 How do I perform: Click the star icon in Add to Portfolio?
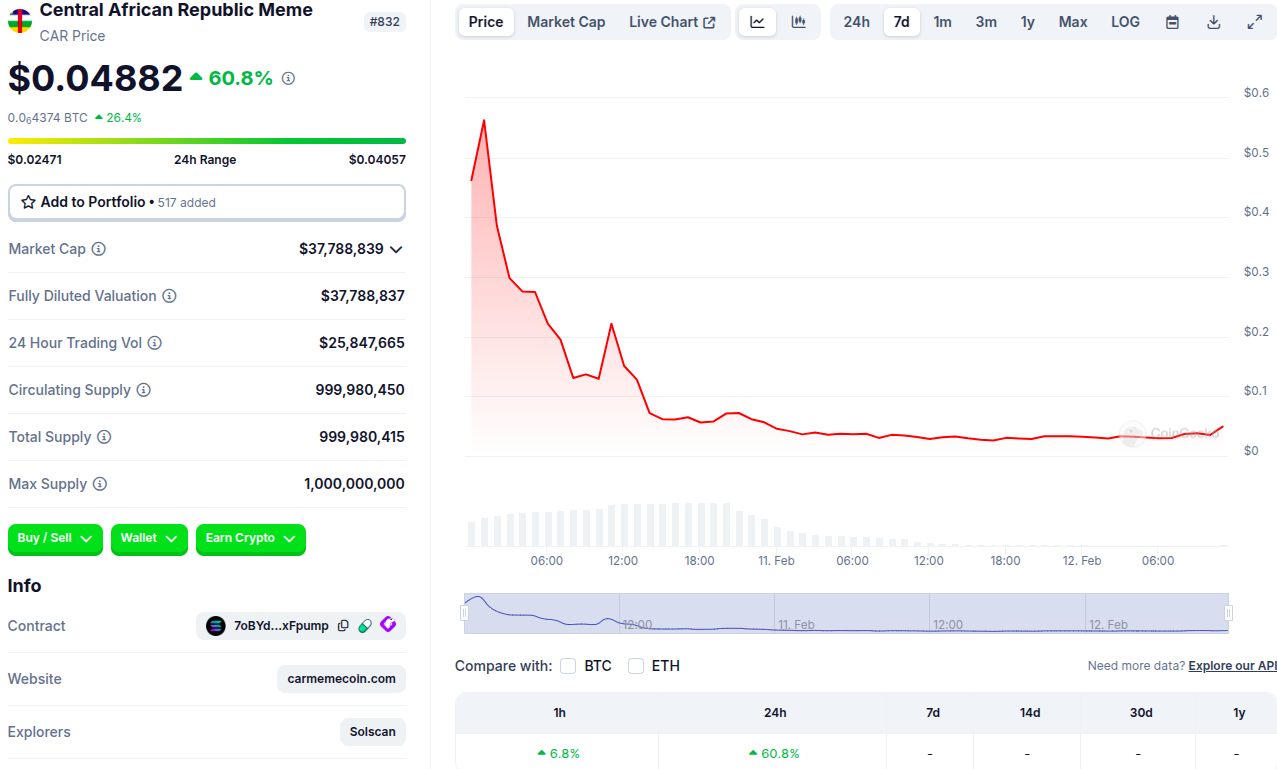click(28, 202)
